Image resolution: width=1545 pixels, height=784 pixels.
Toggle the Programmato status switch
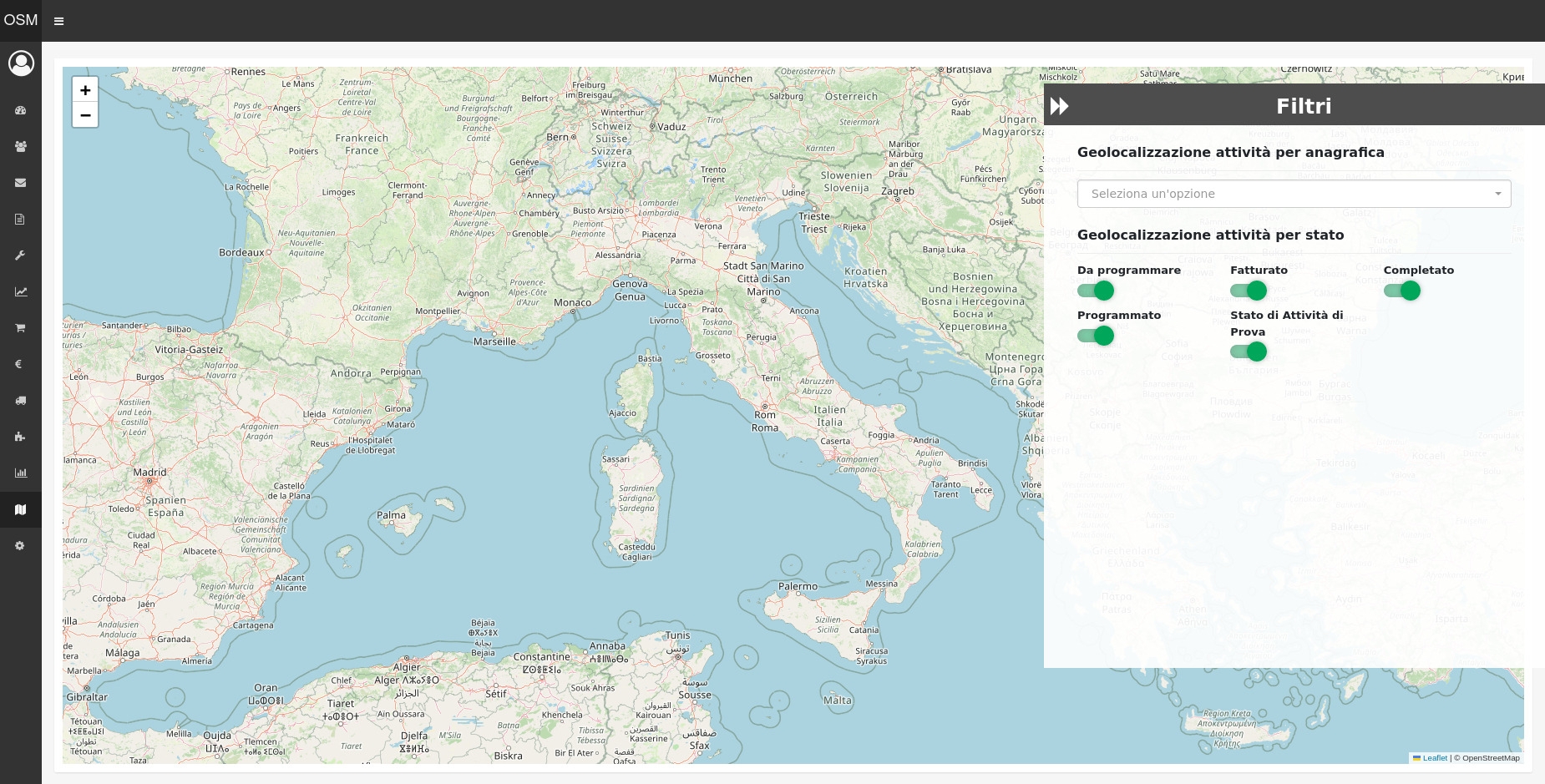pos(1095,336)
